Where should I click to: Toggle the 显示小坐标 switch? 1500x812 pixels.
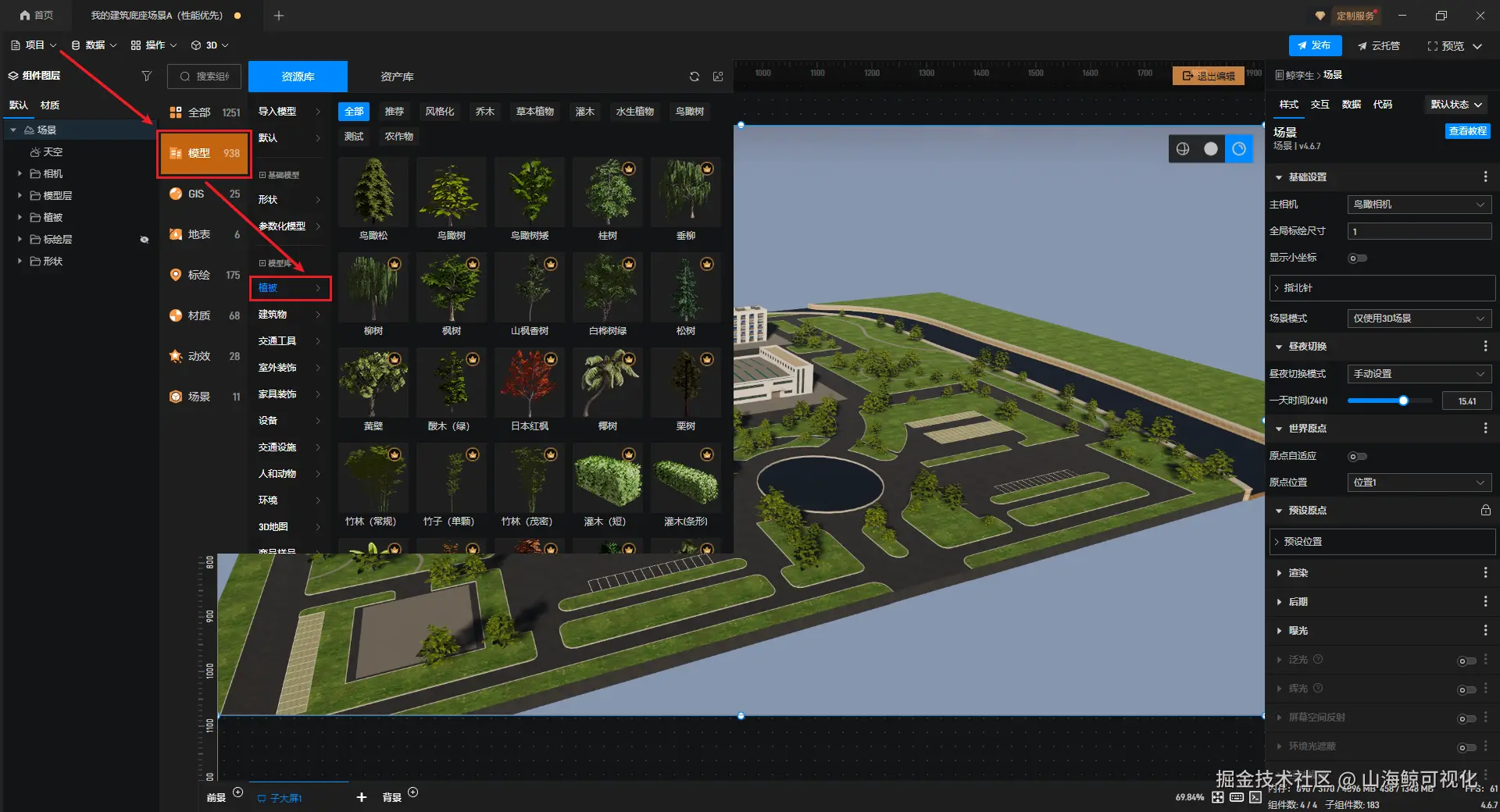pyautogui.click(x=1358, y=258)
